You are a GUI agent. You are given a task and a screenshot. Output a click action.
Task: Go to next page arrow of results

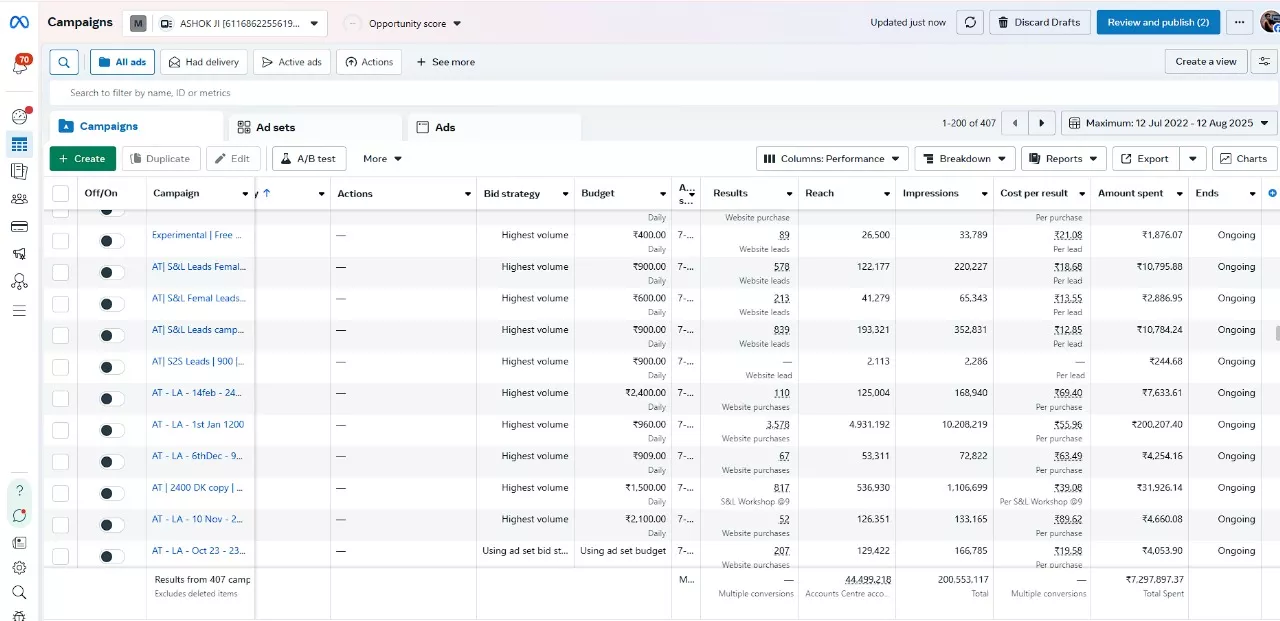1041,123
